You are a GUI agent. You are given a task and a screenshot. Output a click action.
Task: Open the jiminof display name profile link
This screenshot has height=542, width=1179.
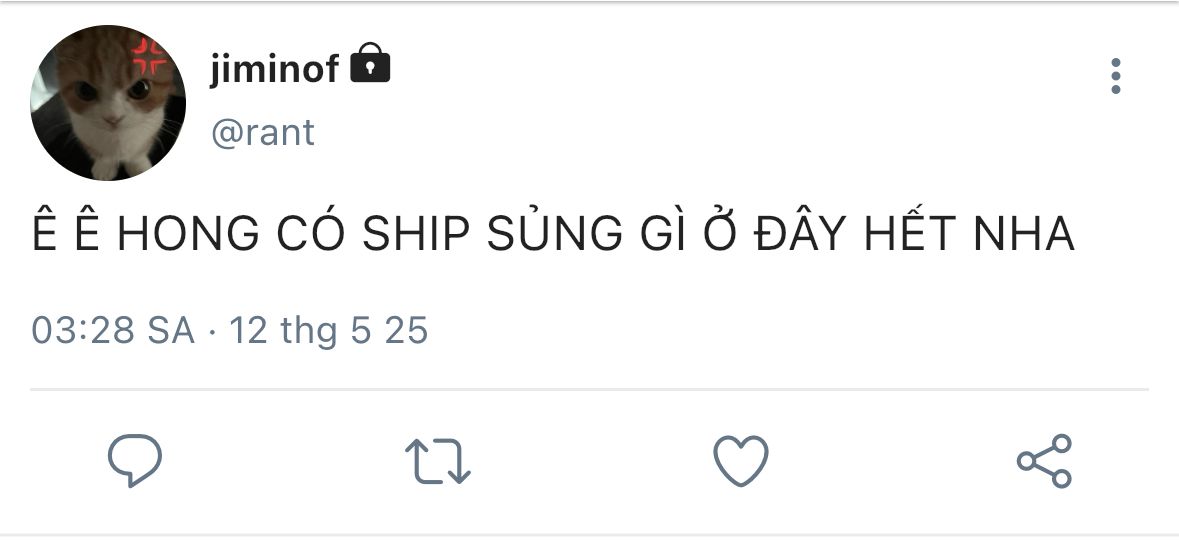coord(275,68)
